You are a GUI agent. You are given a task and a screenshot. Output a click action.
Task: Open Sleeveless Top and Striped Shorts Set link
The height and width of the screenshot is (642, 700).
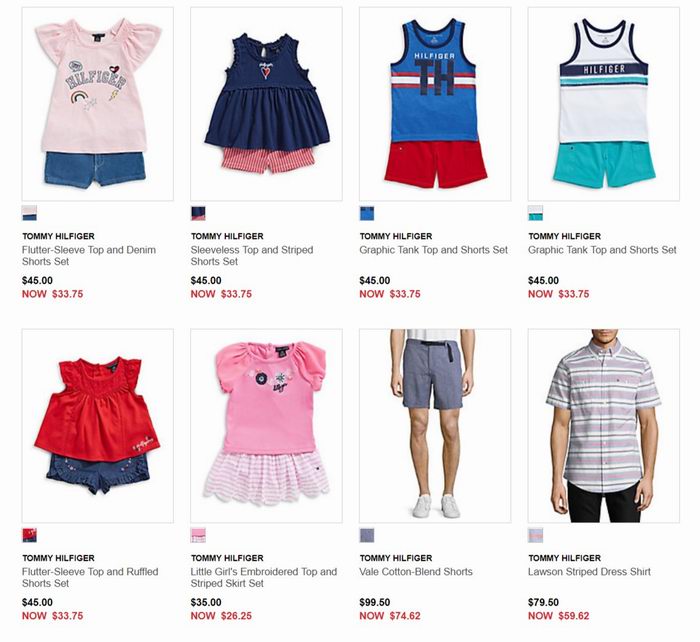click(x=252, y=256)
